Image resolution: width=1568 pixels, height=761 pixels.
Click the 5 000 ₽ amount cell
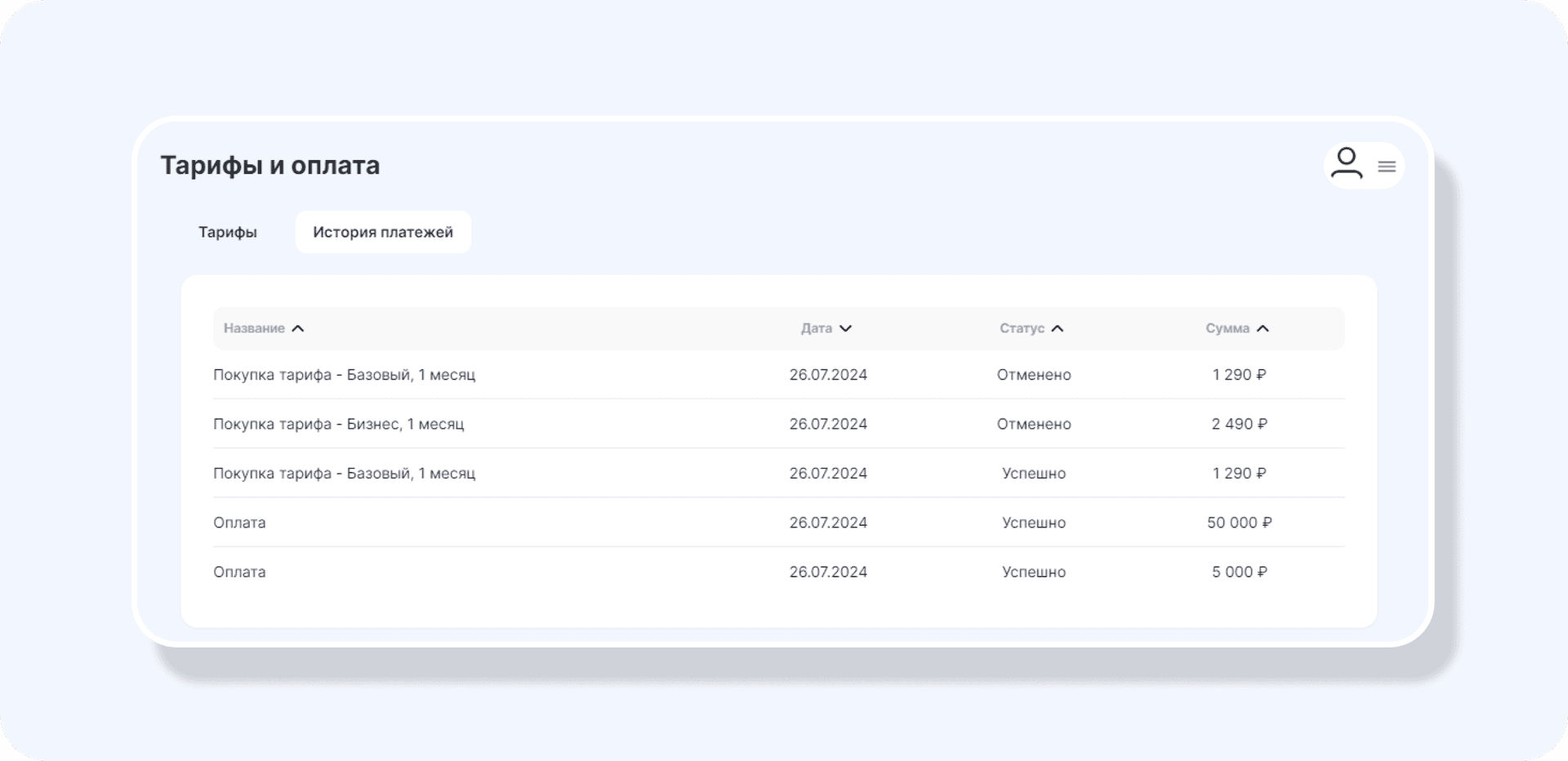(x=1239, y=572)
